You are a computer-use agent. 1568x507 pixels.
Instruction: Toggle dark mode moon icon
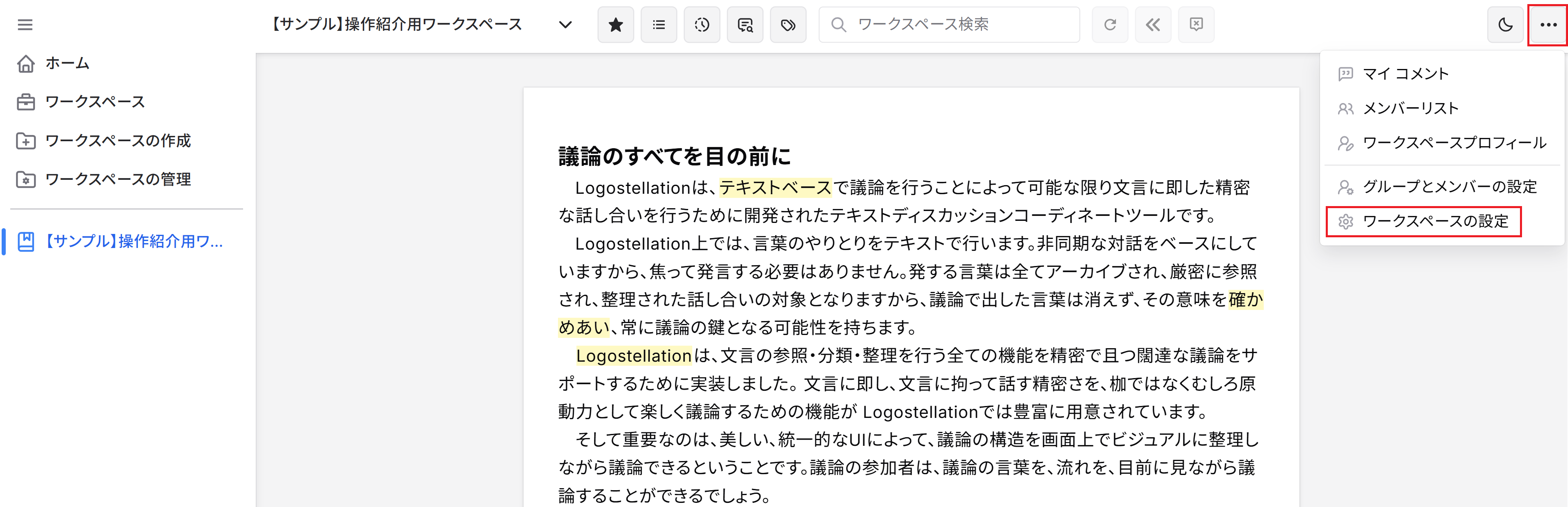point(1505,25)
